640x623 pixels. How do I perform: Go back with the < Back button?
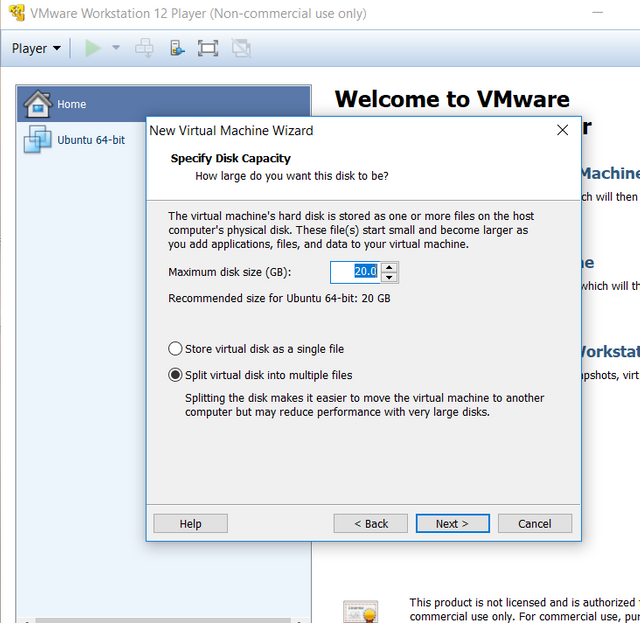[371, 523]
